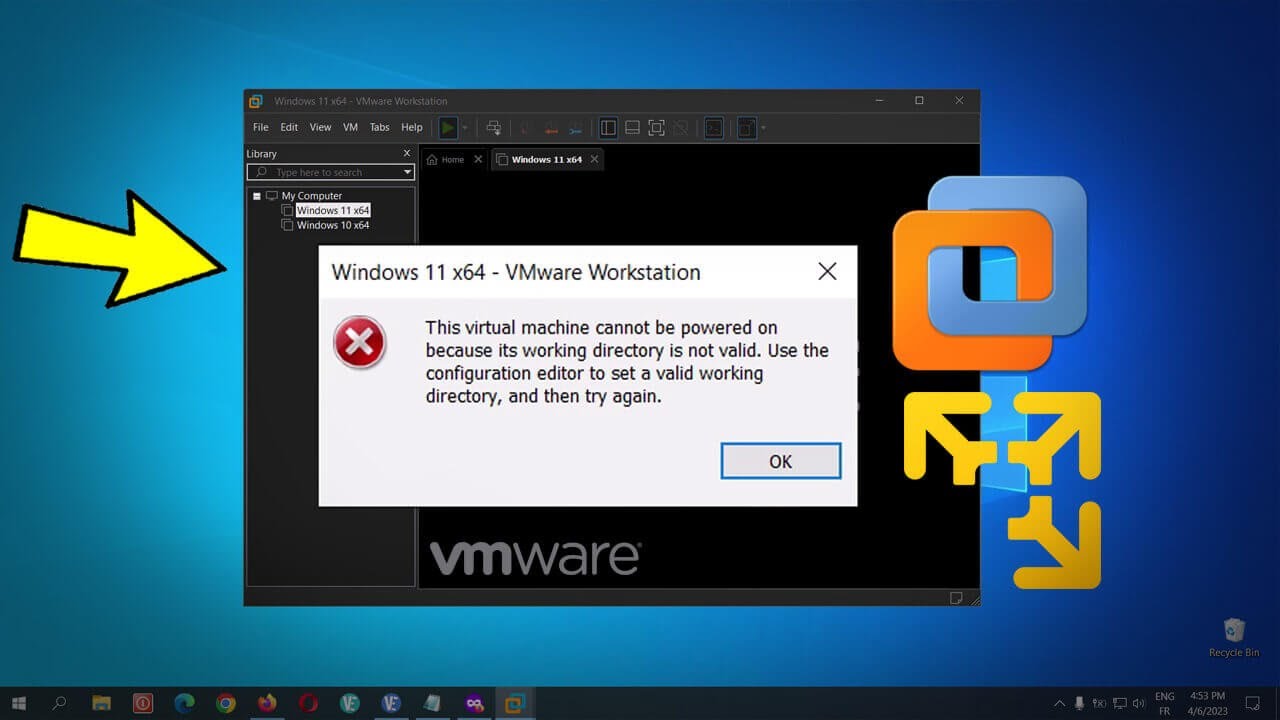Select the Recycle Bin desktop icon
Viewport: 1280px width, 720px height.
point(1234,637)
